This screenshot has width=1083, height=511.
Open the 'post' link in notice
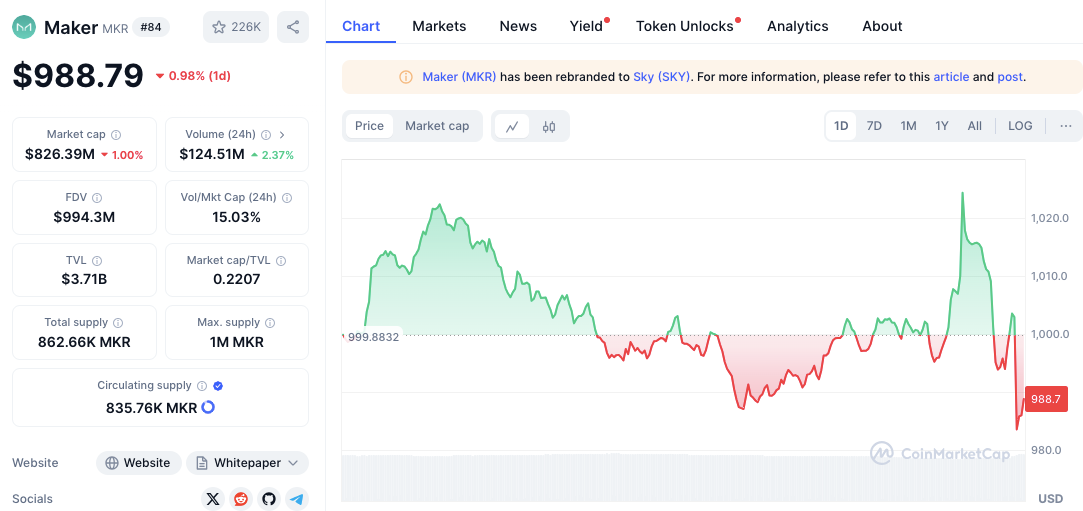point(1010,77)
